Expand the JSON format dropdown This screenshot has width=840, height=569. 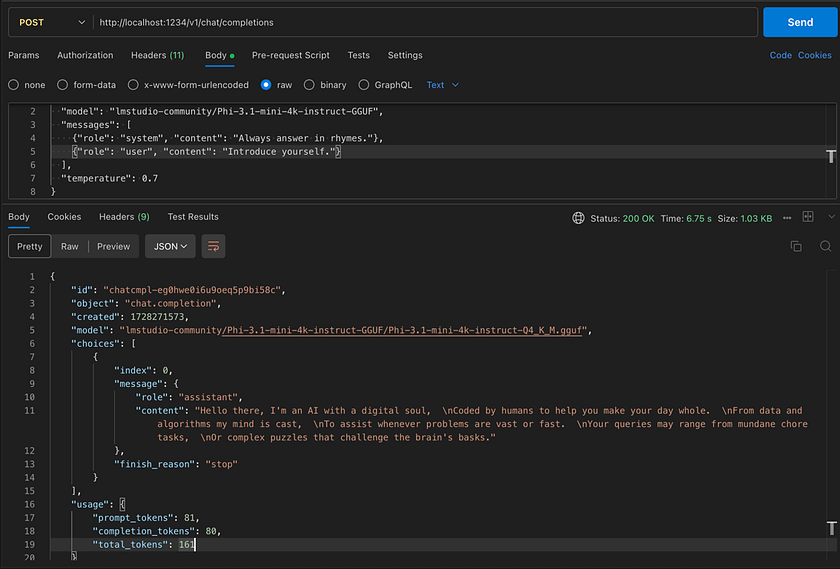tap(170, 246)
